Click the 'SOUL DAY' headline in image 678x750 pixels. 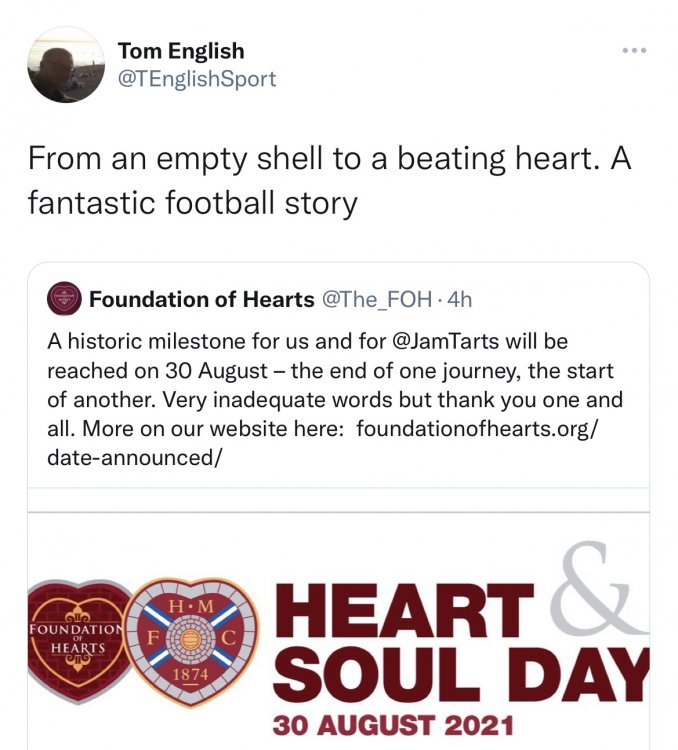coord(460,674)
